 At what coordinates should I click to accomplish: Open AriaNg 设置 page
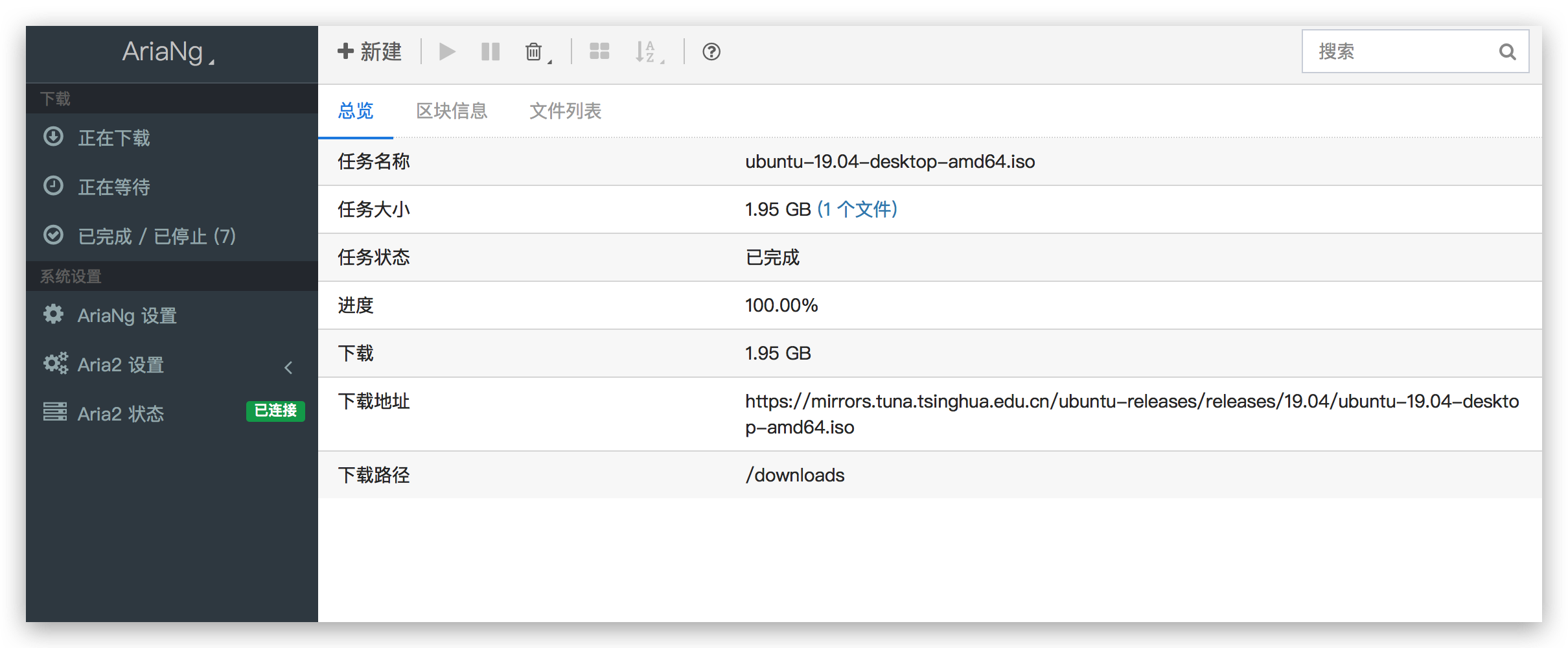(x=127, y=316)
